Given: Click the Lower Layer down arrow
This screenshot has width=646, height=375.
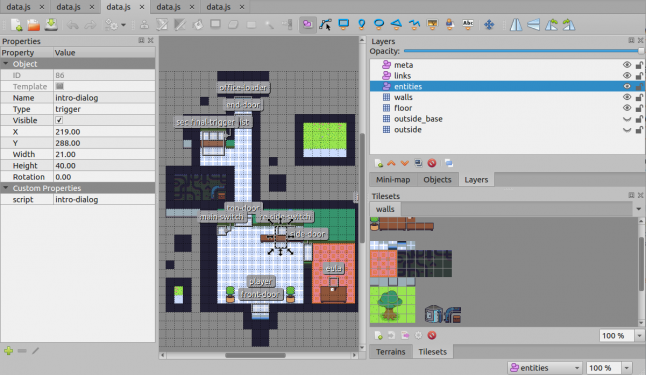Looking at the screenshot, I should point(405,163).
